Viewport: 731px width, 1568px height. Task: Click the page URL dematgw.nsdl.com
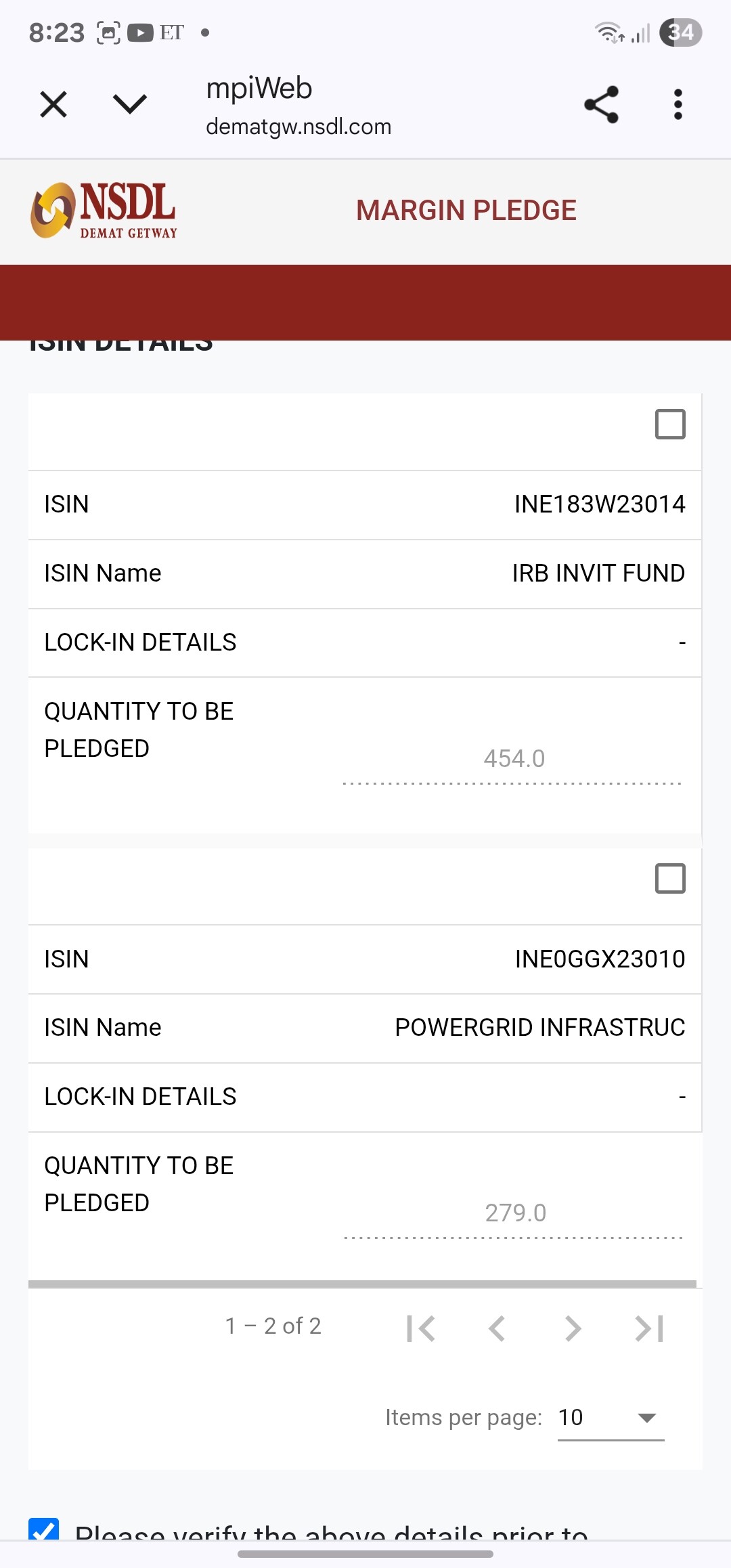click(298, 127)
